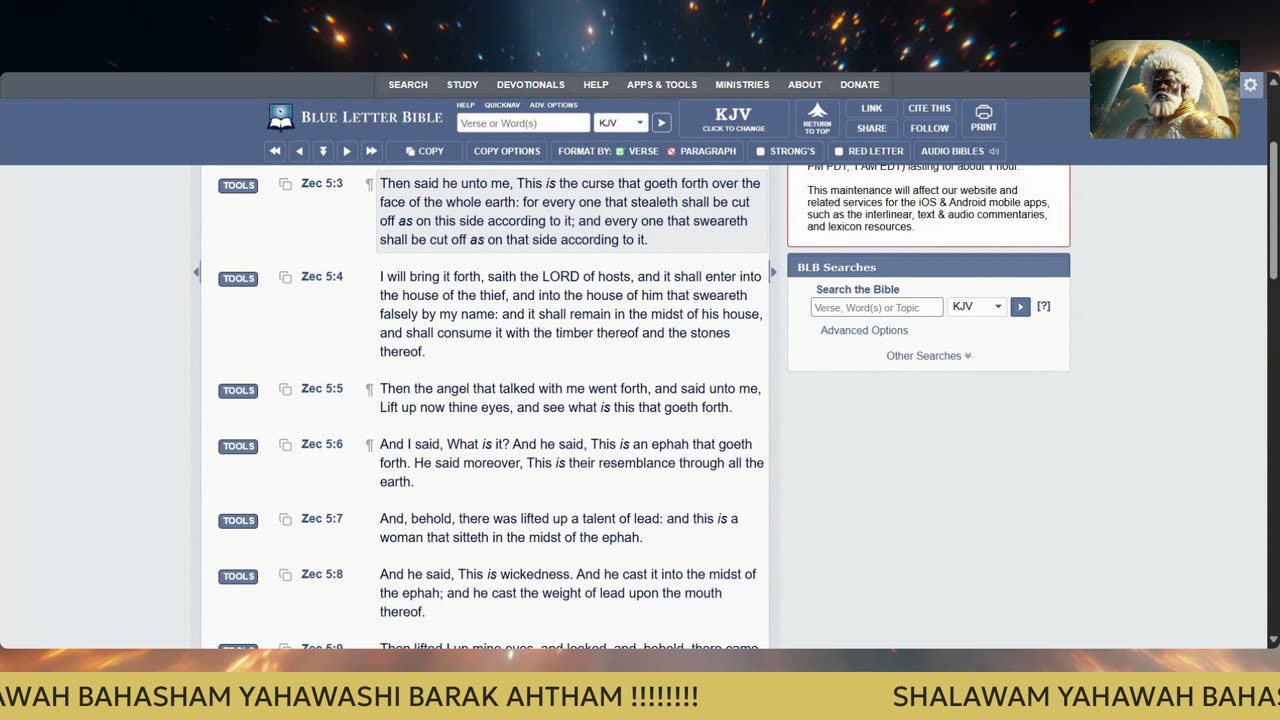The height and width of the screenshot is (720, 1280).
Task: Open Advanced Options link
Action: 864,331
